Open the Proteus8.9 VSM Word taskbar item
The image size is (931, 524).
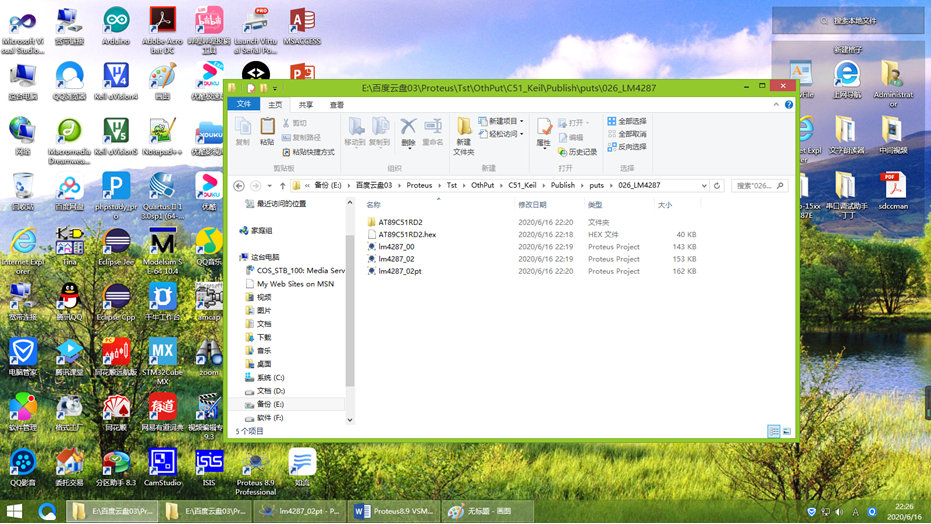pyautogui.click(x=394, y=511)
